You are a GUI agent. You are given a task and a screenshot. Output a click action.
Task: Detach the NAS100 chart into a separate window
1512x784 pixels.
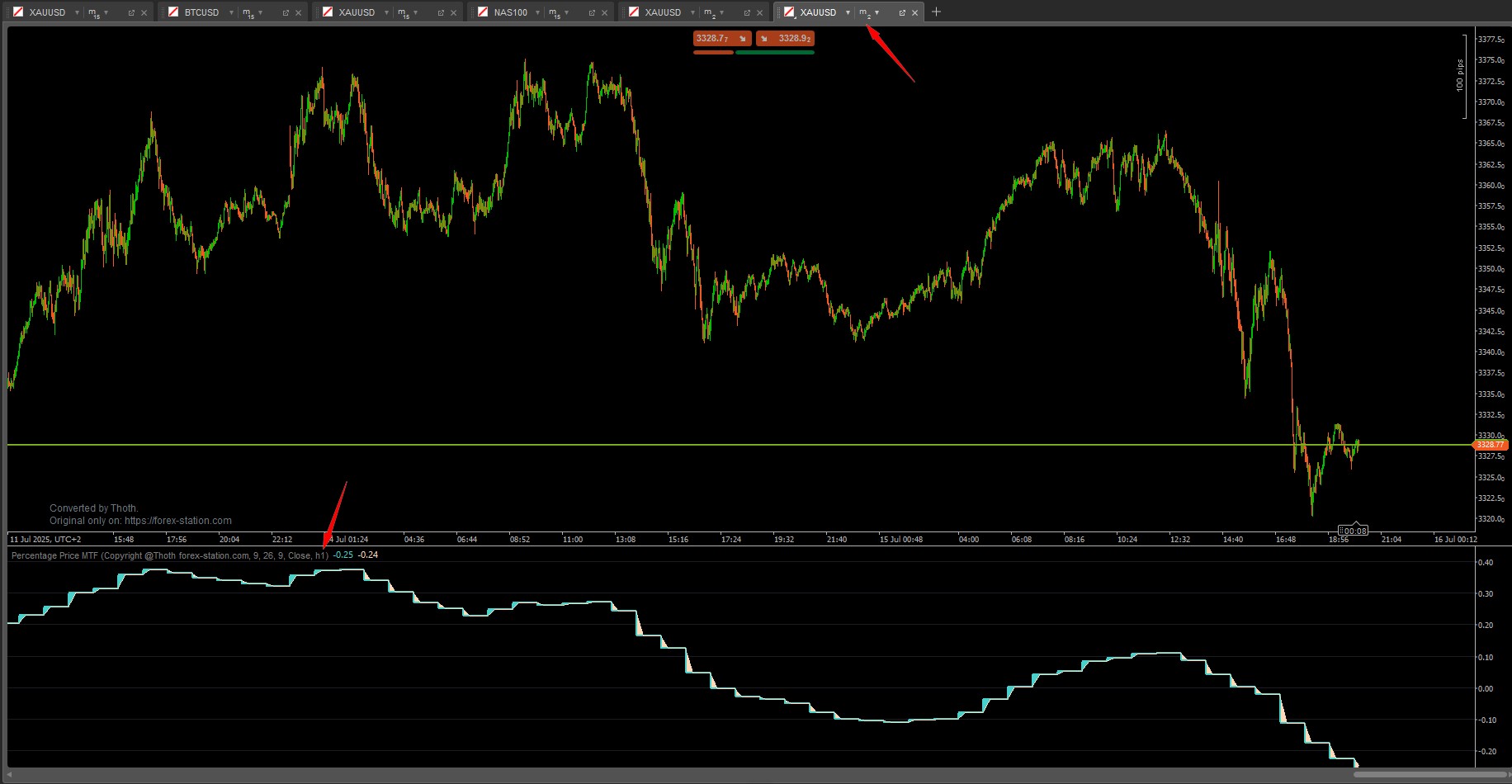click(x=592, y=12)
